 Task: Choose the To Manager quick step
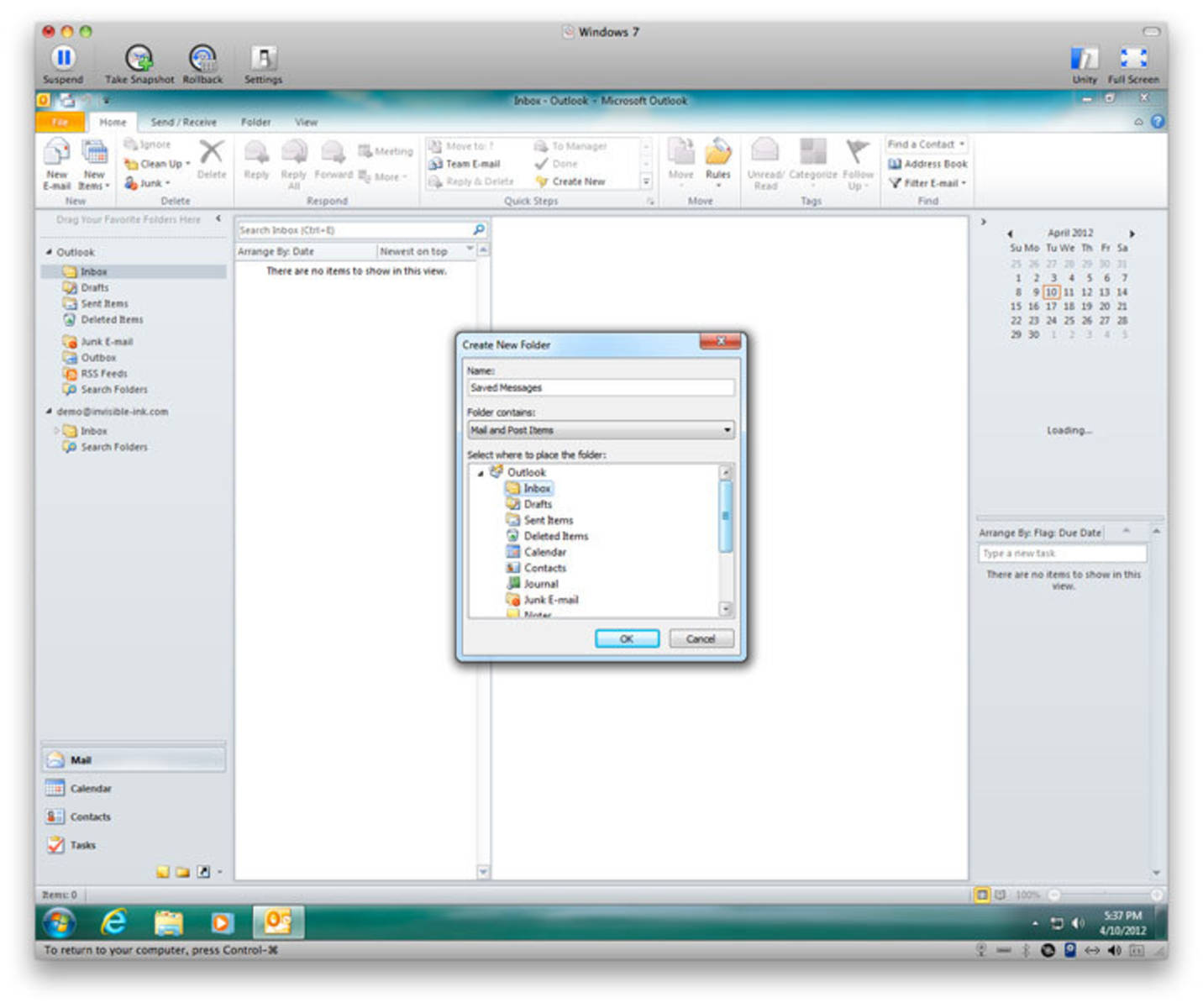pos(570,146)
